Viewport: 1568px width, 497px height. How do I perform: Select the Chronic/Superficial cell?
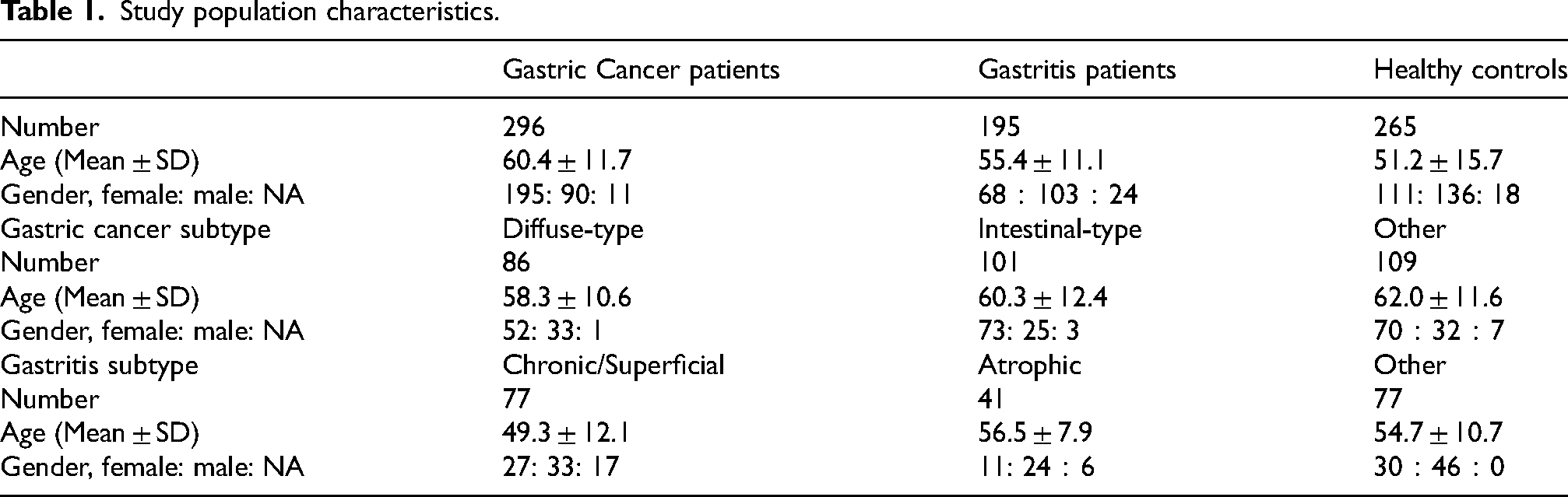(613, 365)
